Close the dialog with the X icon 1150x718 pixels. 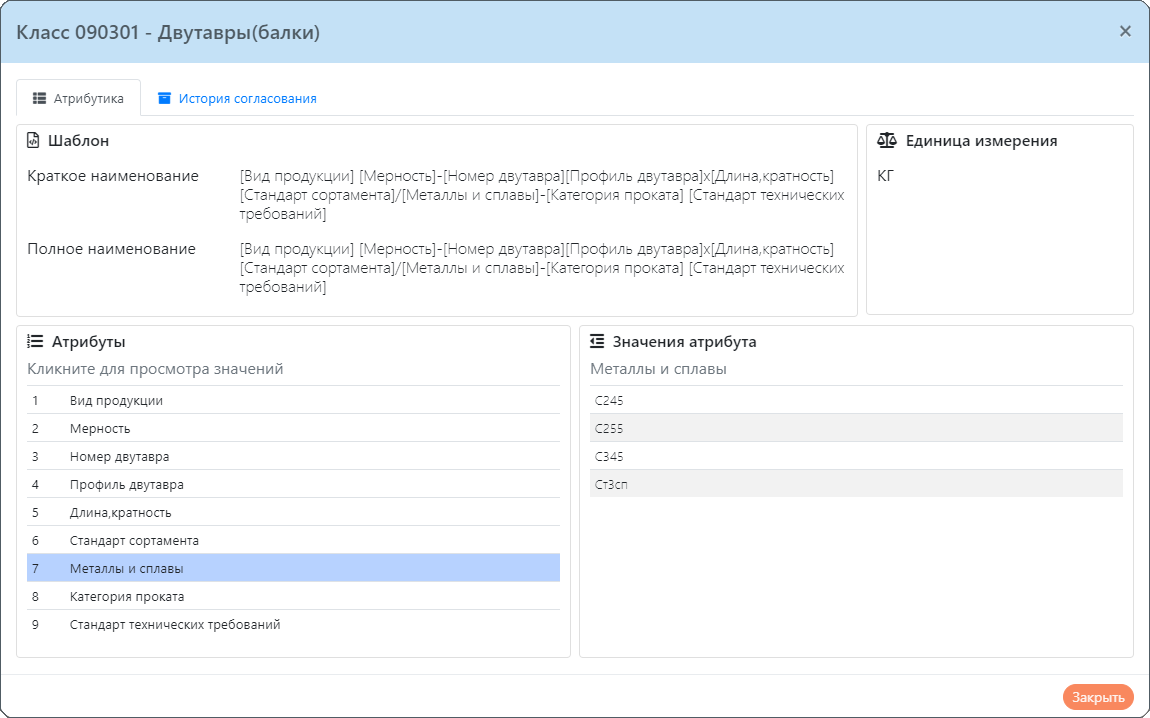point(1125,32)
